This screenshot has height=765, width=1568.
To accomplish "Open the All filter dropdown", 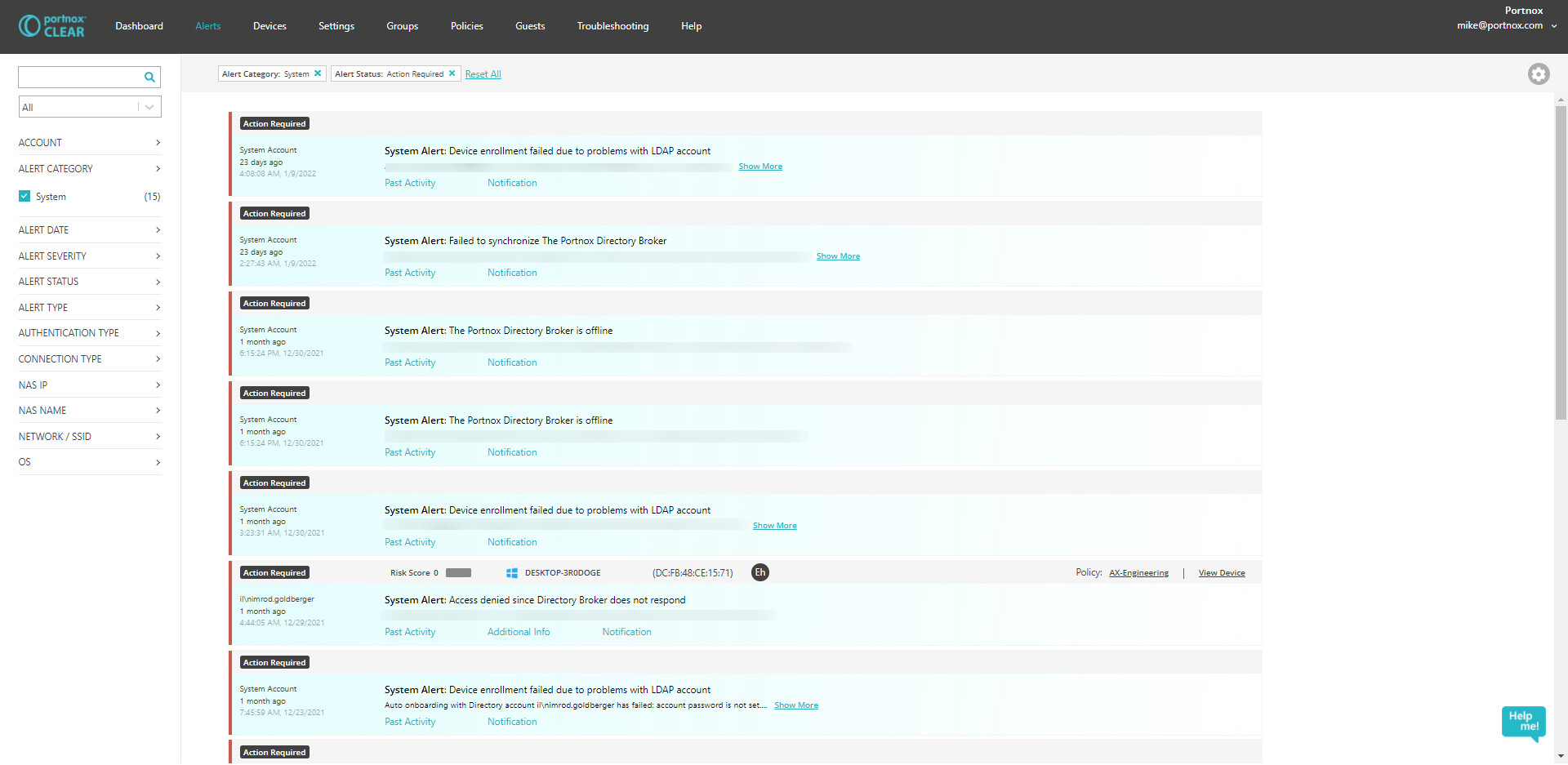I will (x=90, y=107).
